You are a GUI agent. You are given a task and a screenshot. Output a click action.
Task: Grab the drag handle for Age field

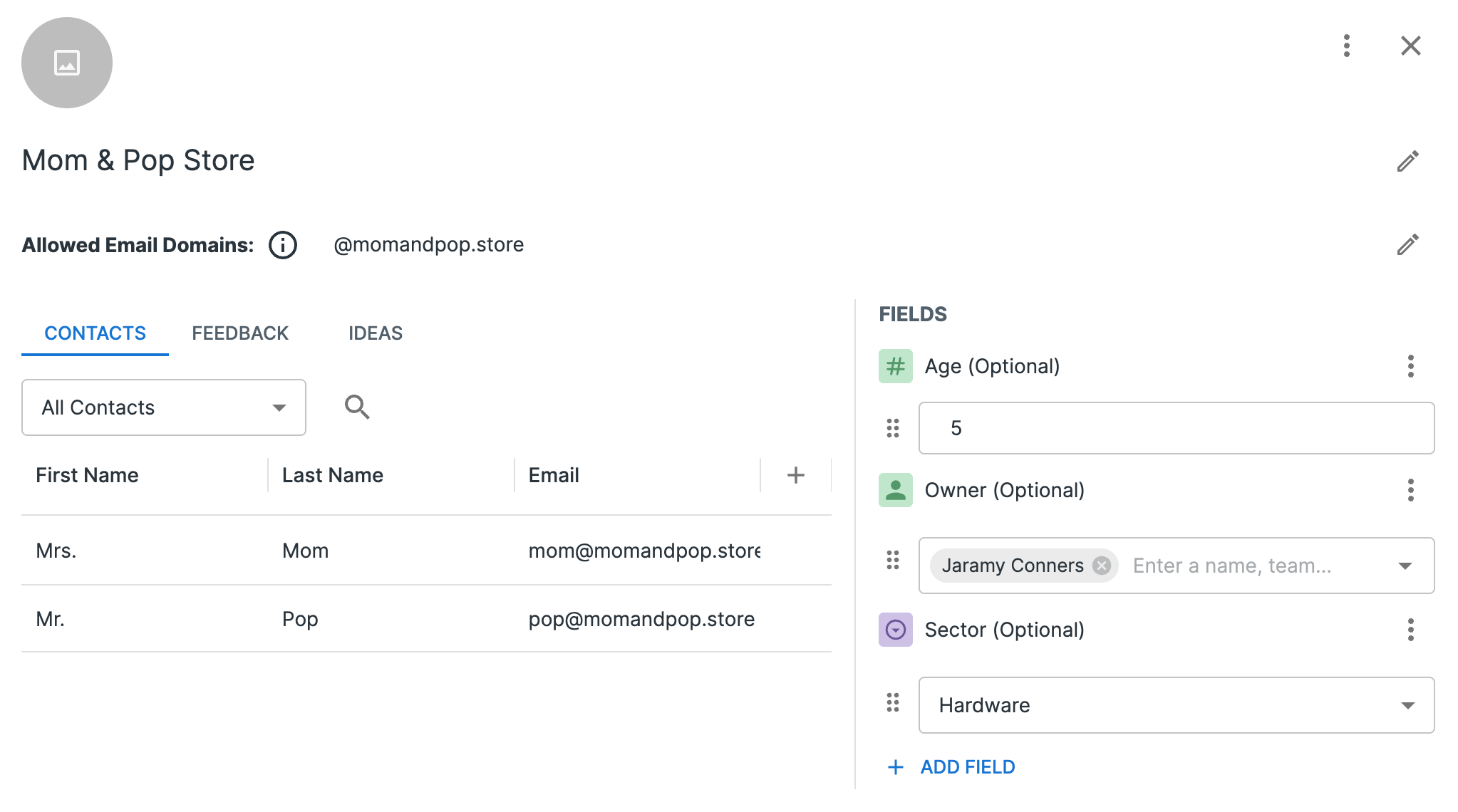pyautogui.click(x=893, y=428)
